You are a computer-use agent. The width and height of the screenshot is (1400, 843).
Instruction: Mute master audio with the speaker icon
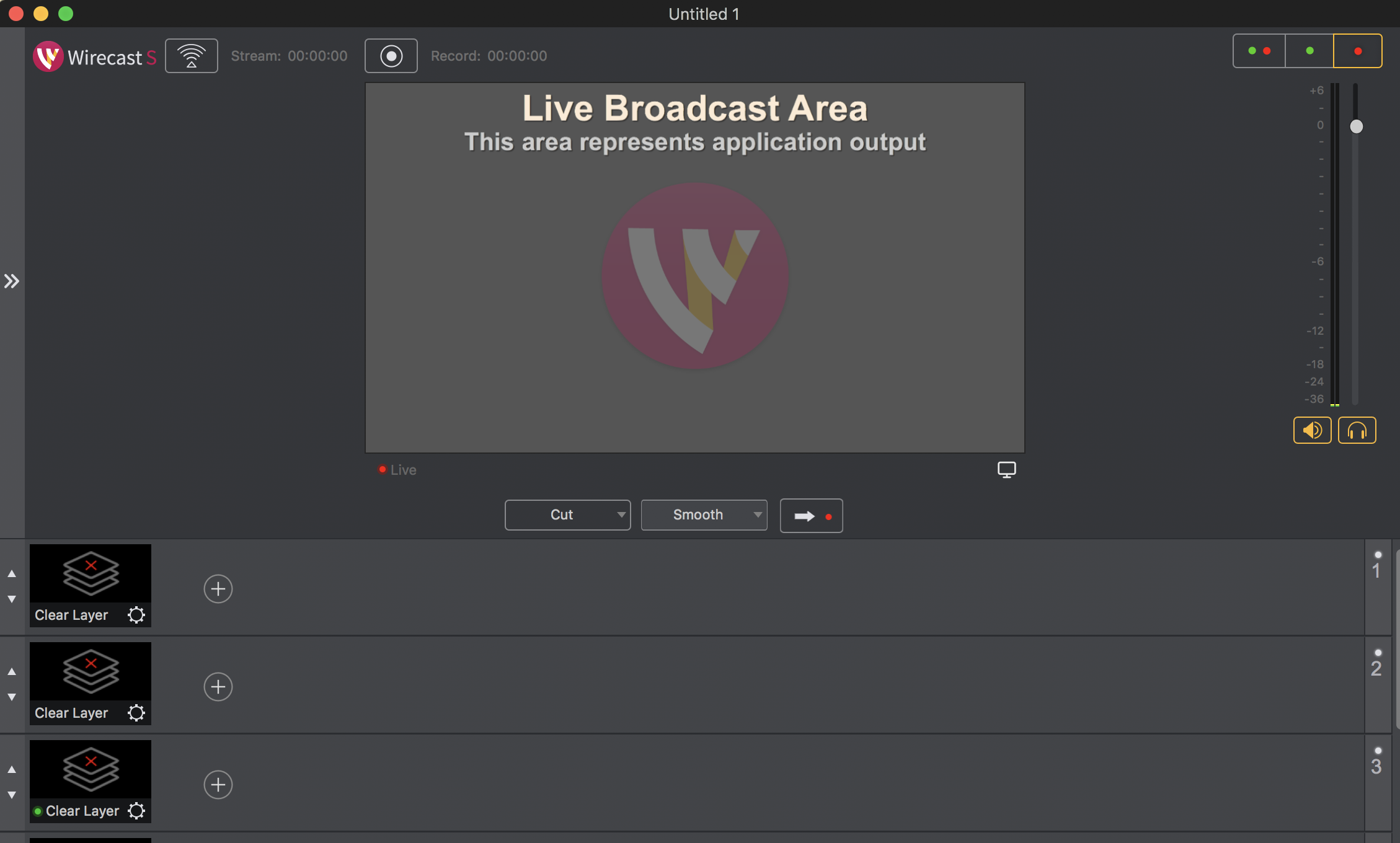coord(1312,430)
